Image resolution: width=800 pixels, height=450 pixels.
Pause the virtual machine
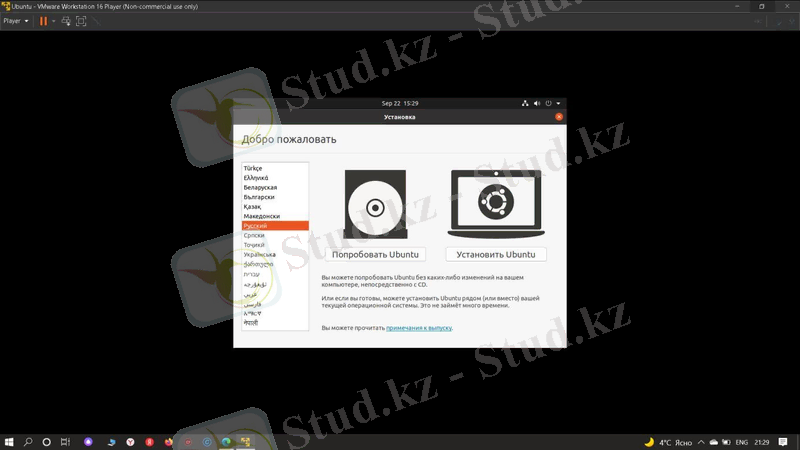coord(43,21)
